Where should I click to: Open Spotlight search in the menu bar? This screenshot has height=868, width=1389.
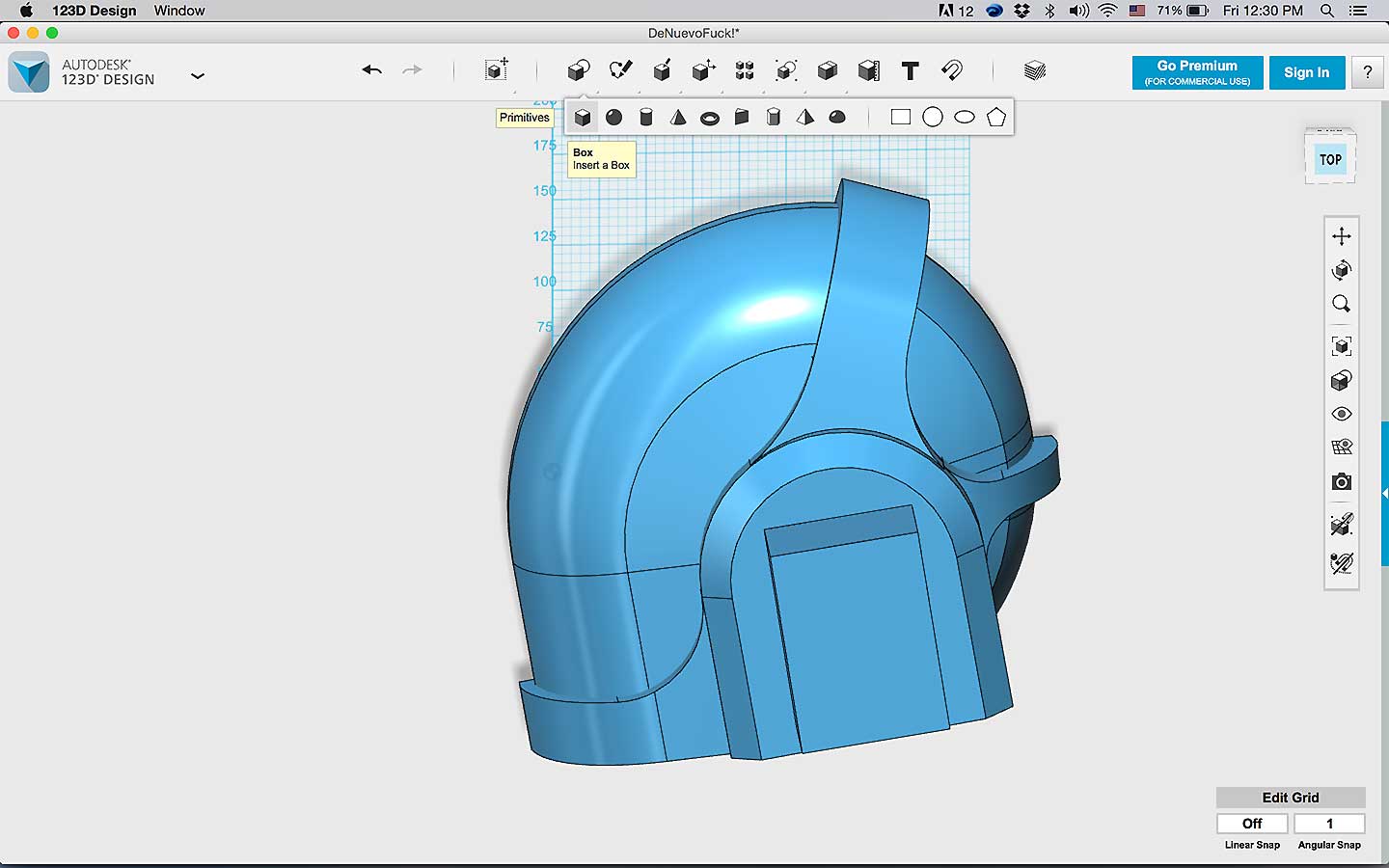click(1327, 11)
